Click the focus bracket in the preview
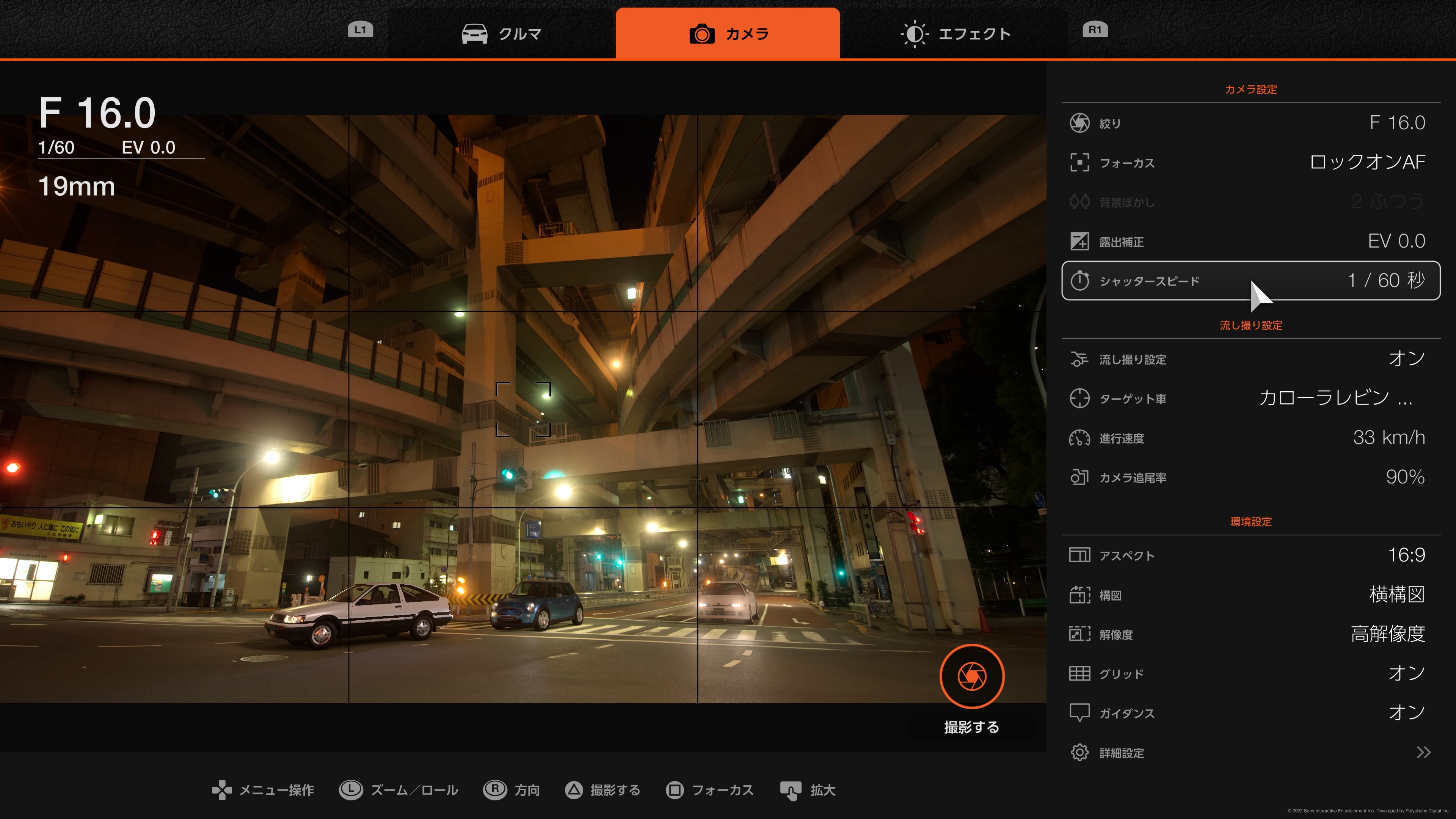This screenshot has height=819, width=1456. click(x=523, y=409)
